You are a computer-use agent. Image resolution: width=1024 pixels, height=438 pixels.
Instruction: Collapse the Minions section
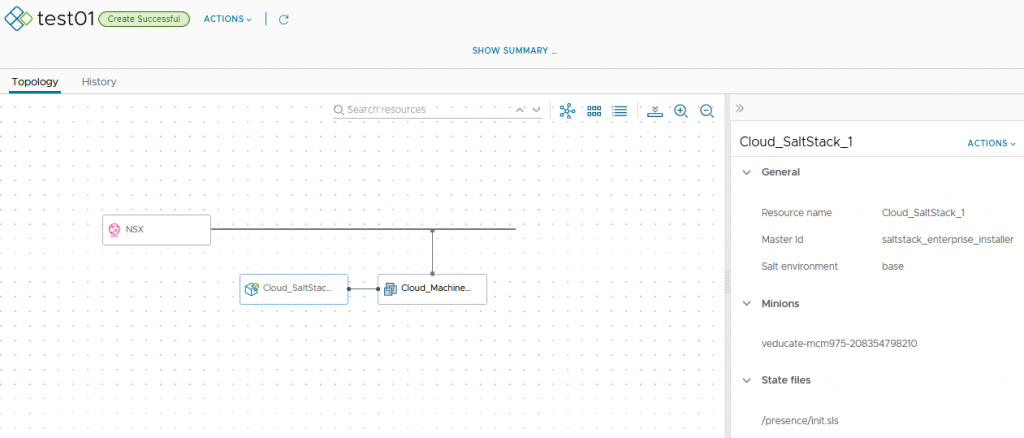coord(746,304)
